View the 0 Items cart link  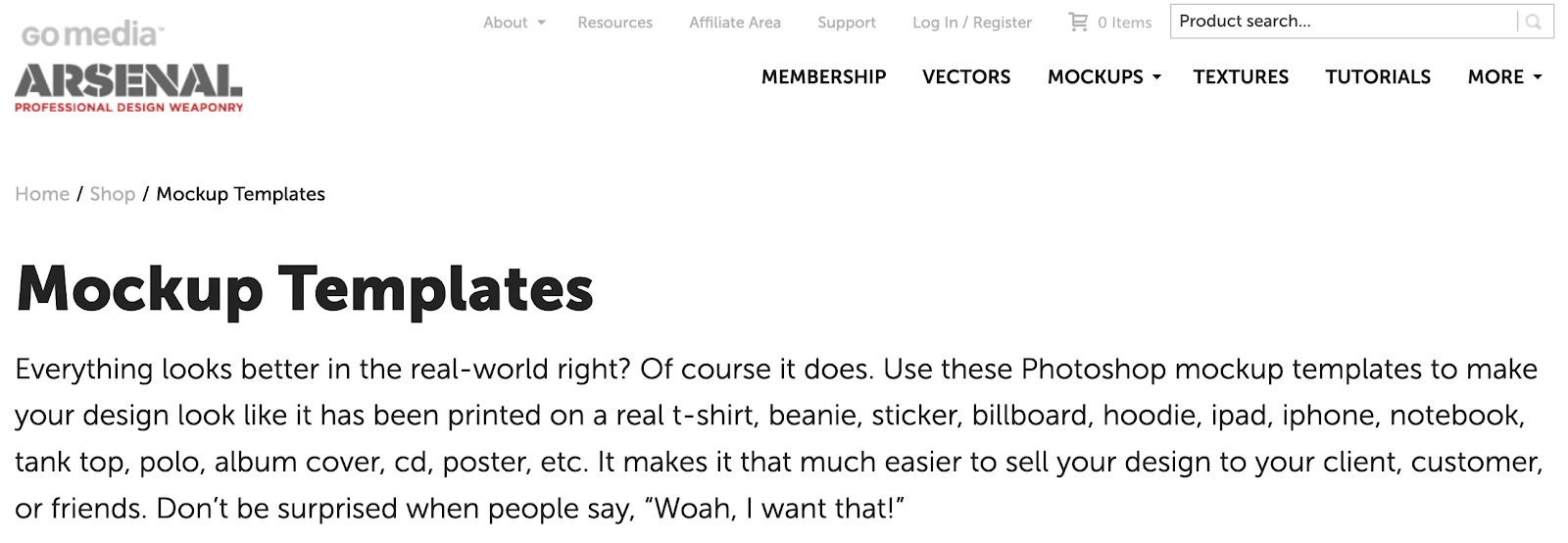coord(1124,23)
